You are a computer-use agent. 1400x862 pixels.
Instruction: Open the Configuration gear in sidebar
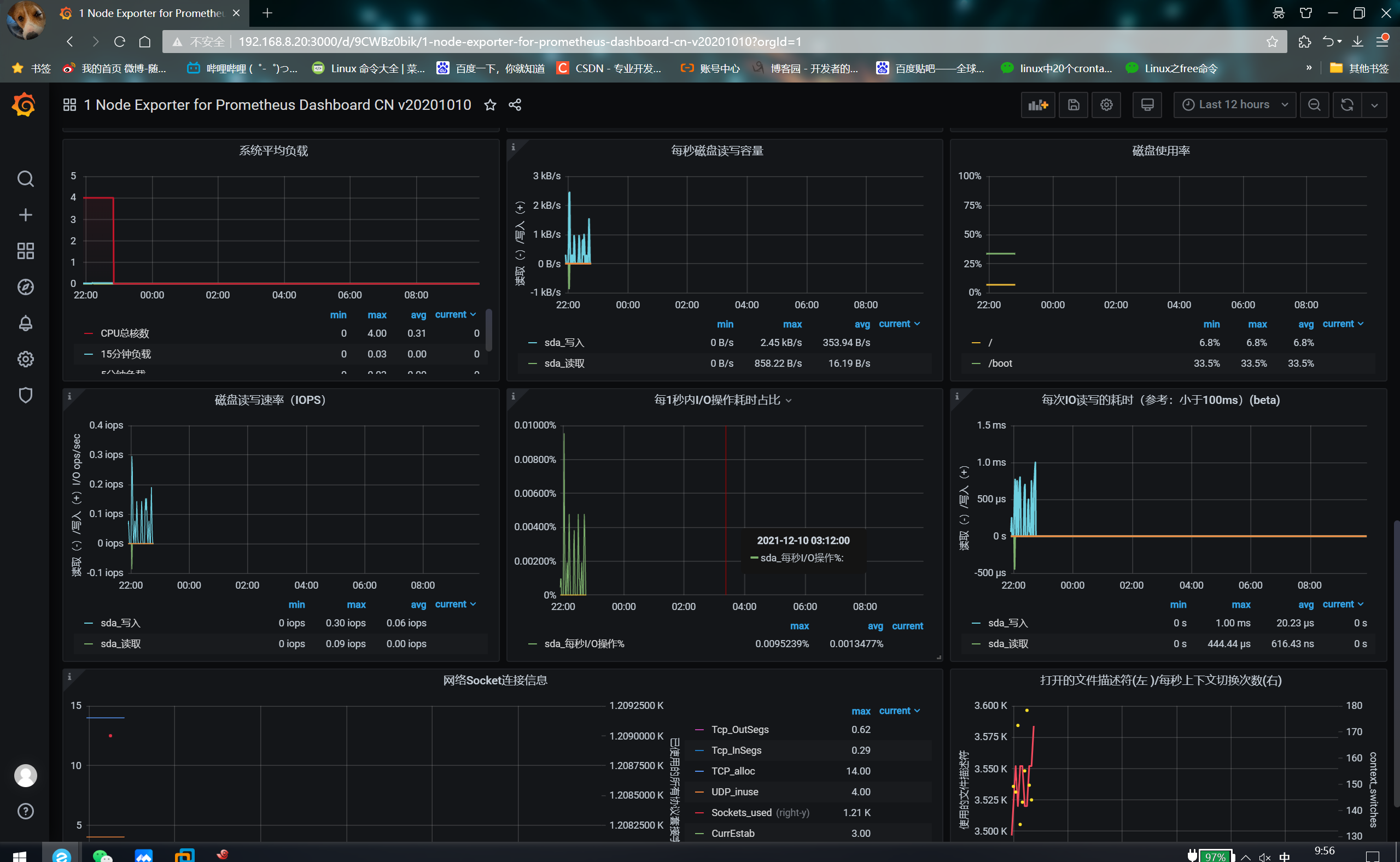point(25,359)
